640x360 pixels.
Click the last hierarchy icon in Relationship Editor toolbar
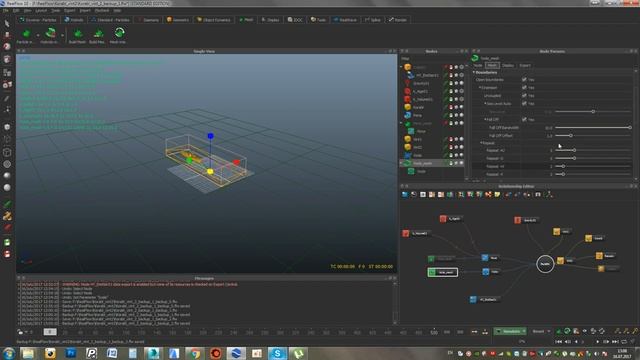point(549,195)
